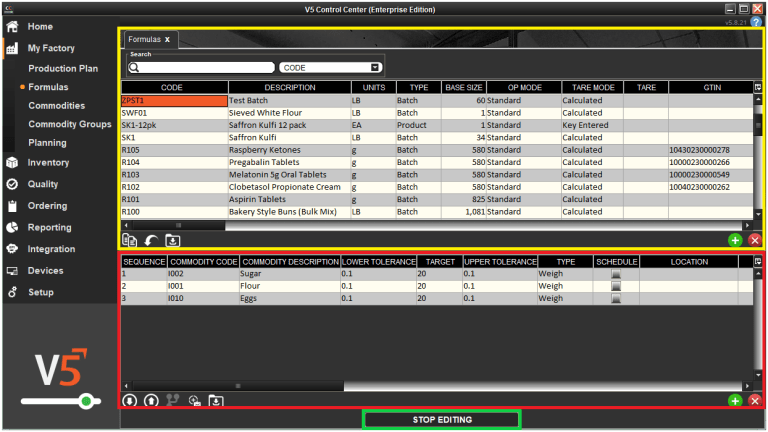Click the Devices monitor icon

(12, 270)
